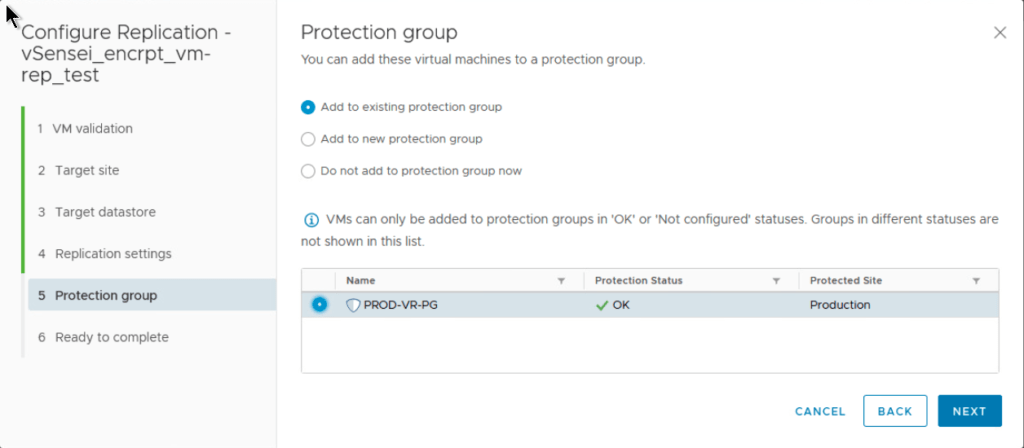Click the BACK button
This screenshot has height=448, width=1024.
click(894, 411)
